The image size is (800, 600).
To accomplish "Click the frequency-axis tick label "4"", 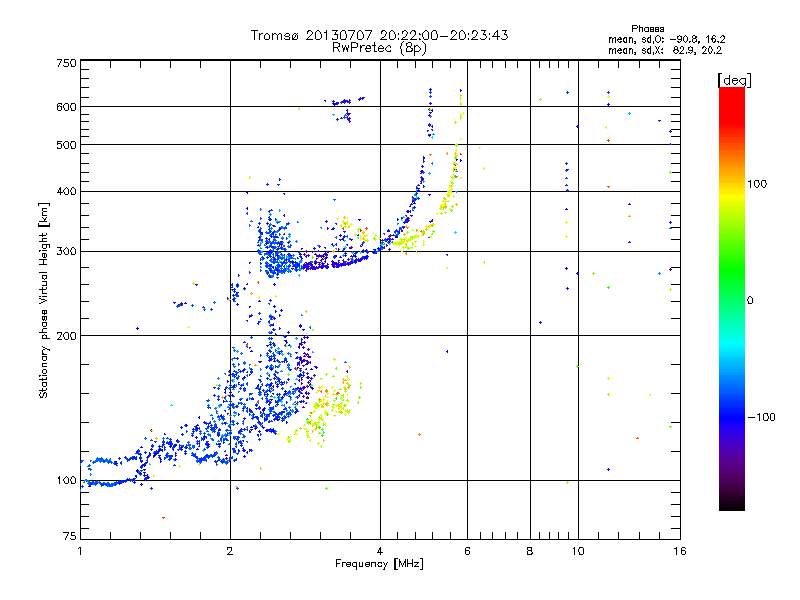I will pyautogui.click(x=380, y=551).
